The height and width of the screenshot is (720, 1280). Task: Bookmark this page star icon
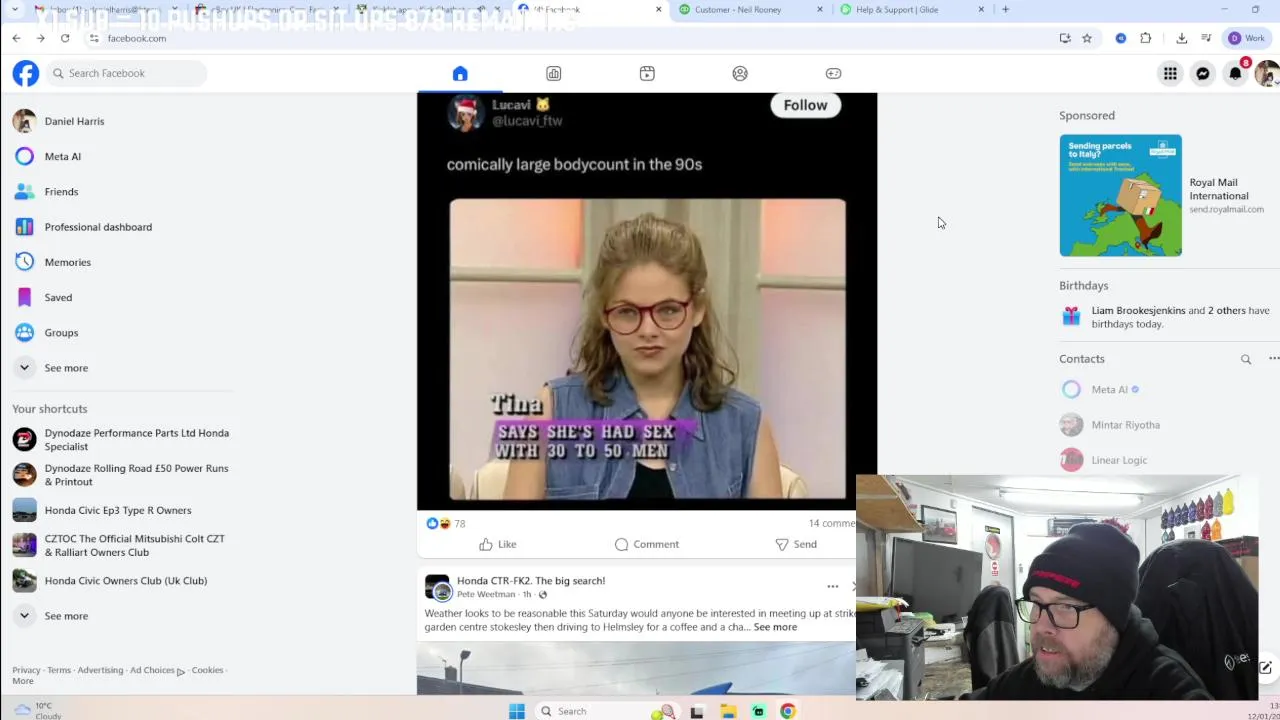tap(1087, 38)
